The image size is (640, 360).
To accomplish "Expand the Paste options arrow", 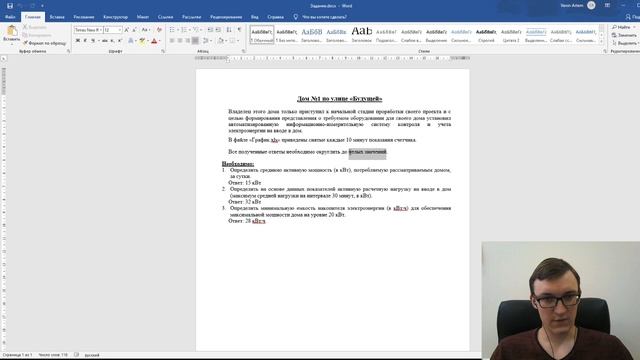I will point(12,44).
